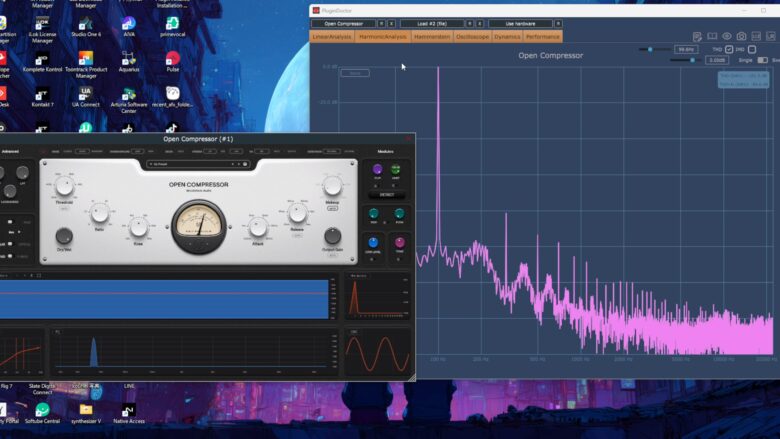
Task: Toggle the IMD checkbox
Action: [x=751, y=48]
